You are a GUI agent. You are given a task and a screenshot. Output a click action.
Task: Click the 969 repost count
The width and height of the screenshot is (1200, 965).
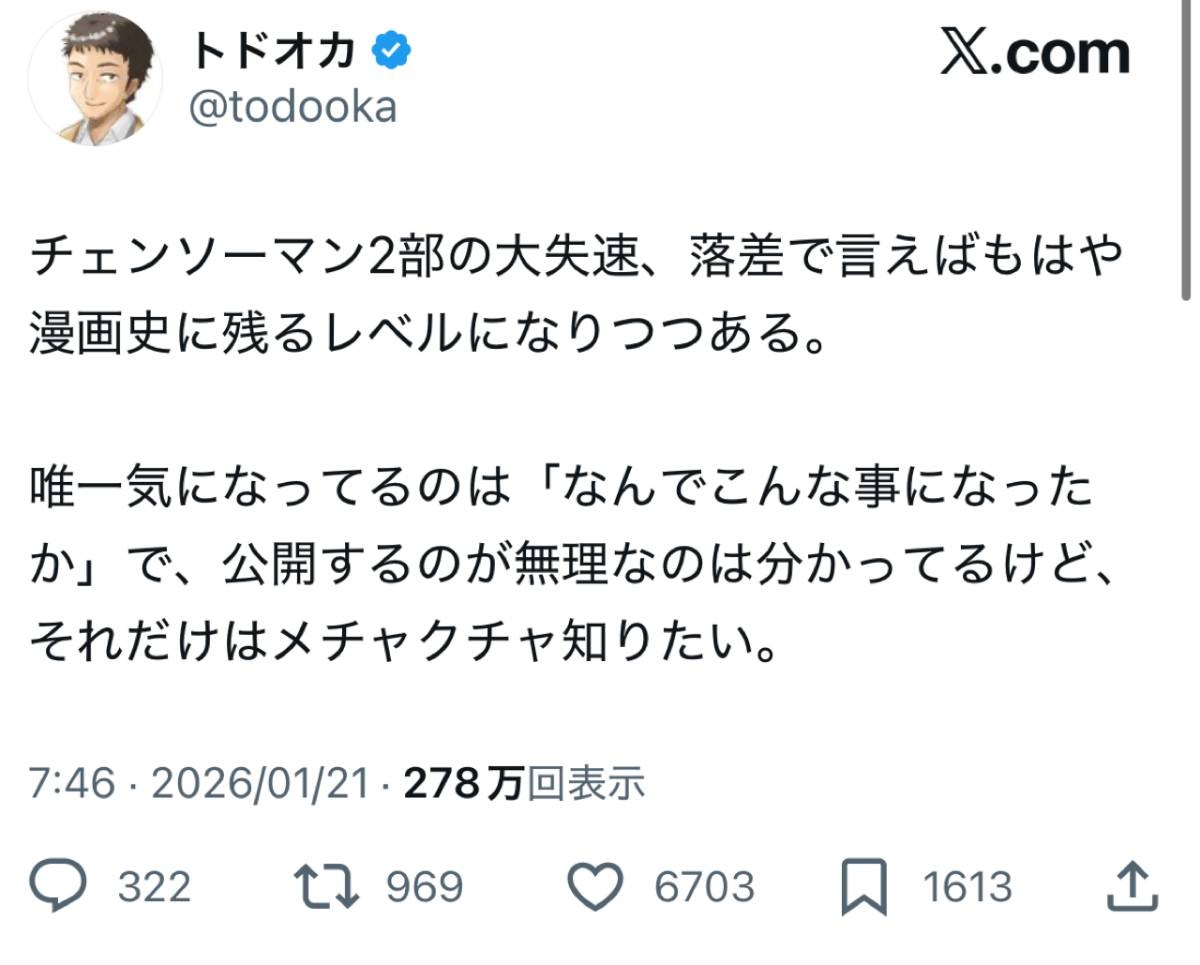click(x=424, y=887)
